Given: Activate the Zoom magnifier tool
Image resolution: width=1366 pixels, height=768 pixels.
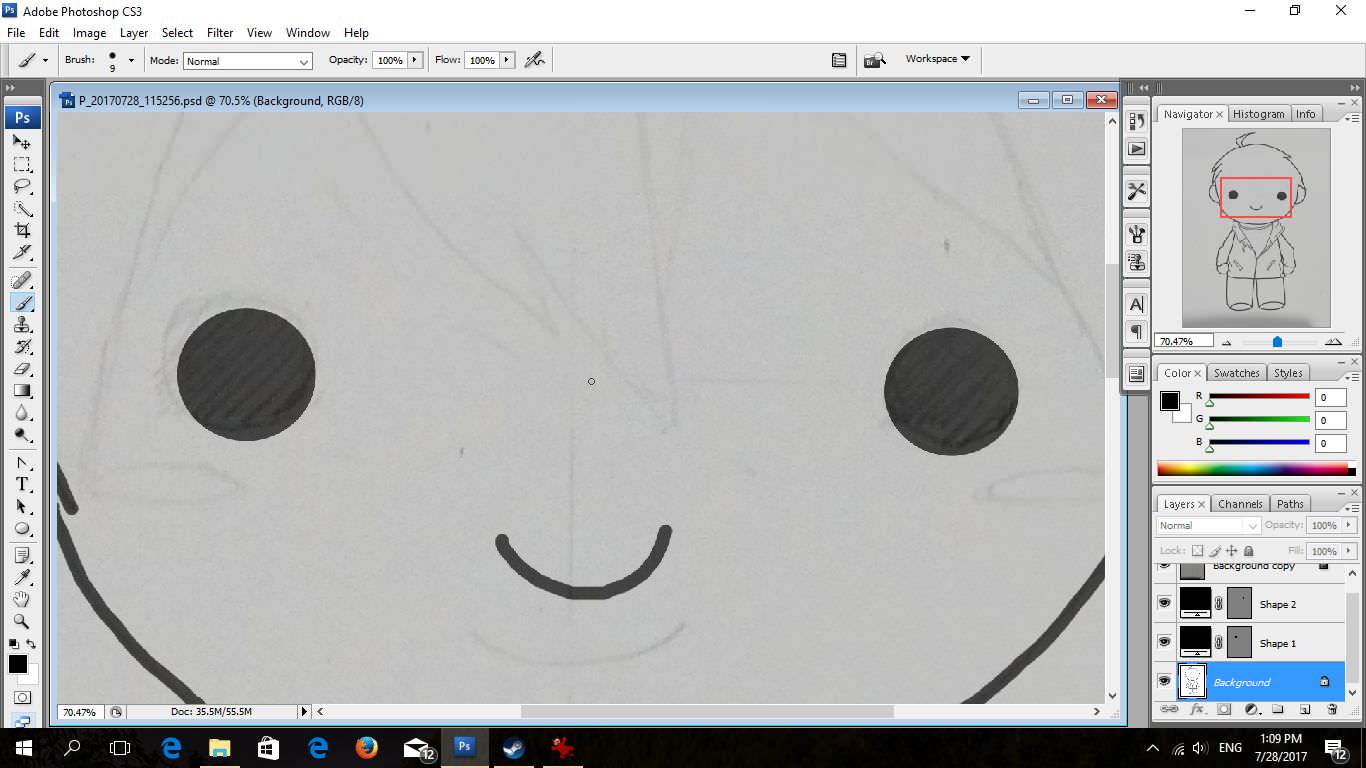Looking at the screenshot, I should pos(22,621).
